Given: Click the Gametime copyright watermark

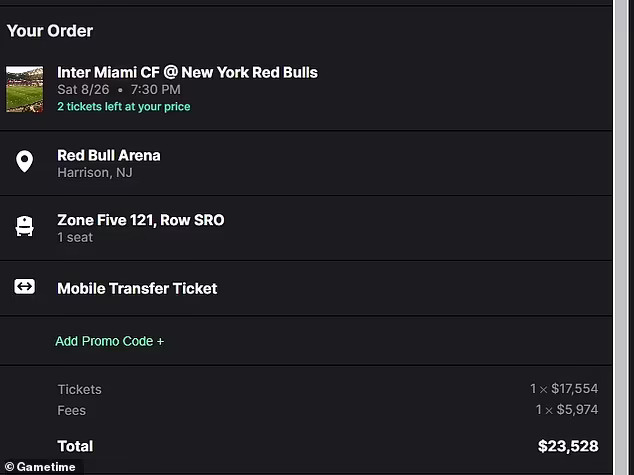Looking at the screenshot, I should coord(40,467).
